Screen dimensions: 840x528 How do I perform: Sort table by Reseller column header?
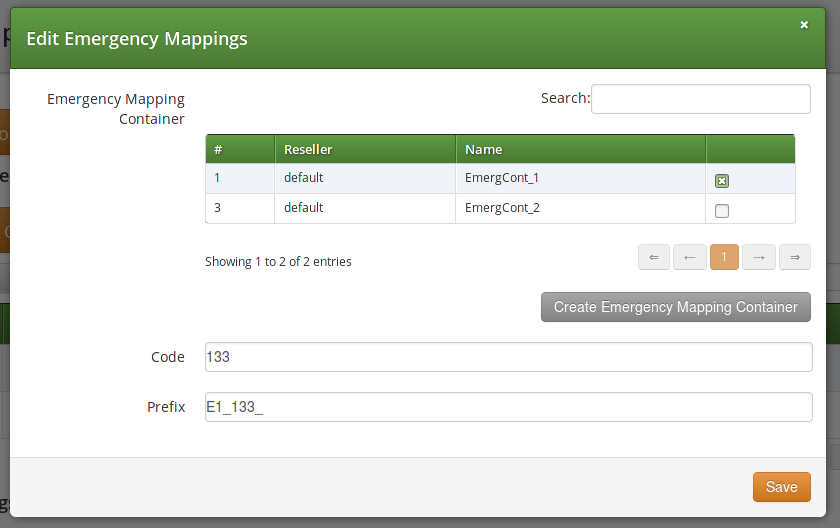[x=364, y=149]
